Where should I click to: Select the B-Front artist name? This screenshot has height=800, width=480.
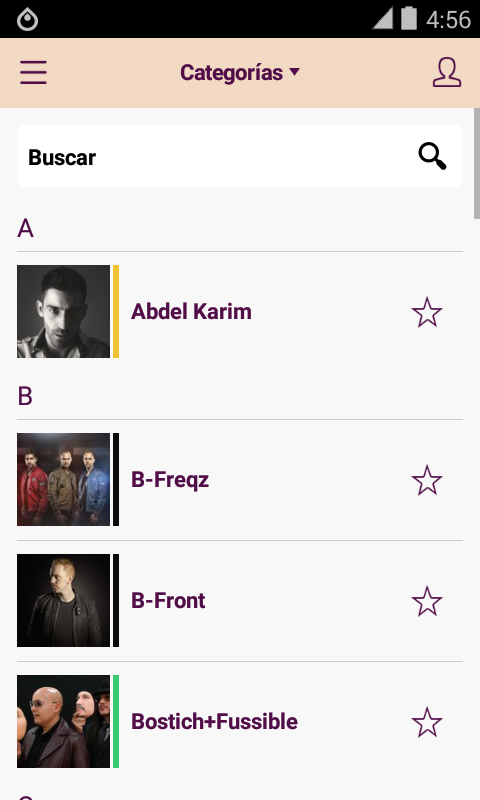168,601
